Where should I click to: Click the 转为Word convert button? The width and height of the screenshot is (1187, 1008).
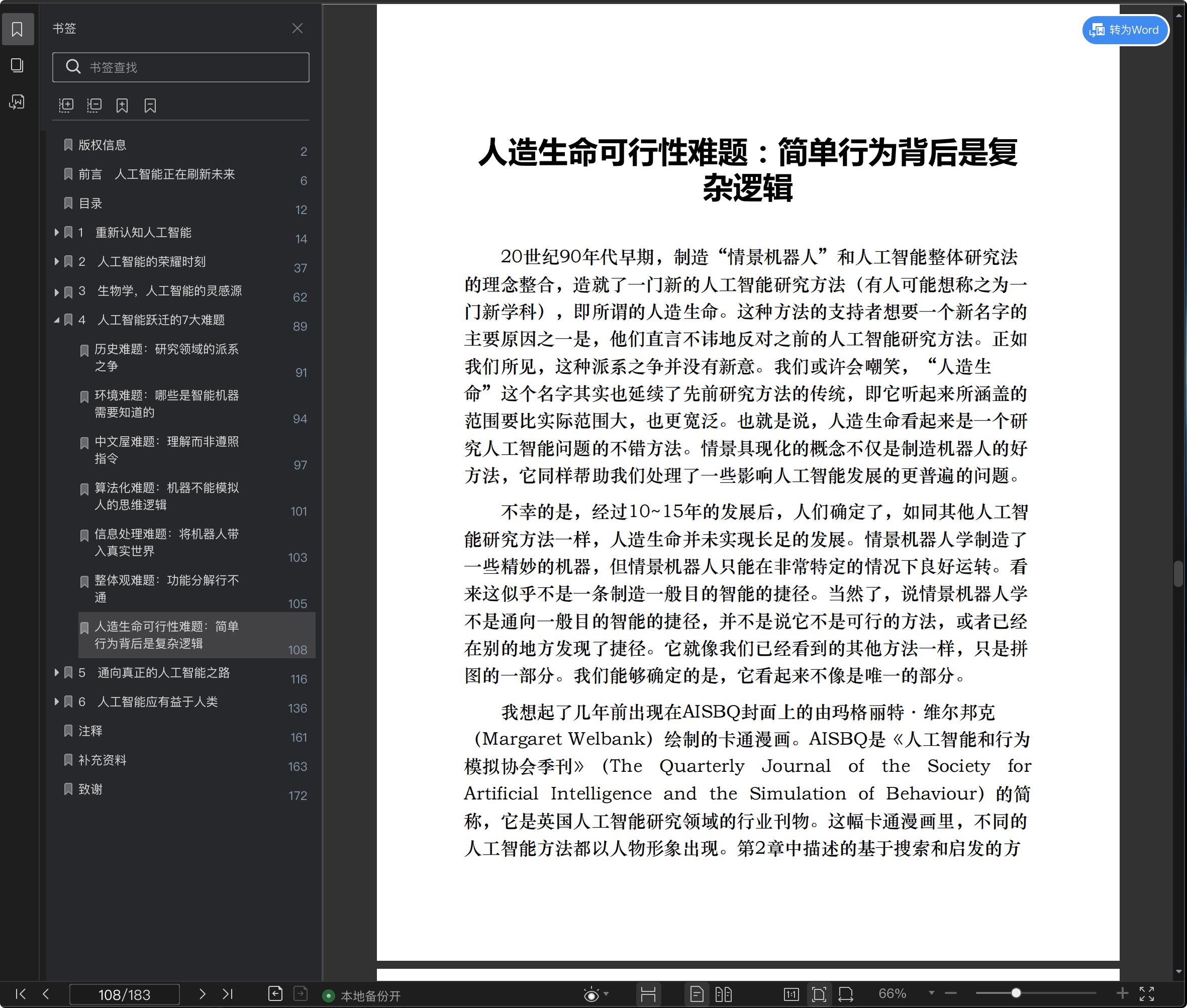1125,30
